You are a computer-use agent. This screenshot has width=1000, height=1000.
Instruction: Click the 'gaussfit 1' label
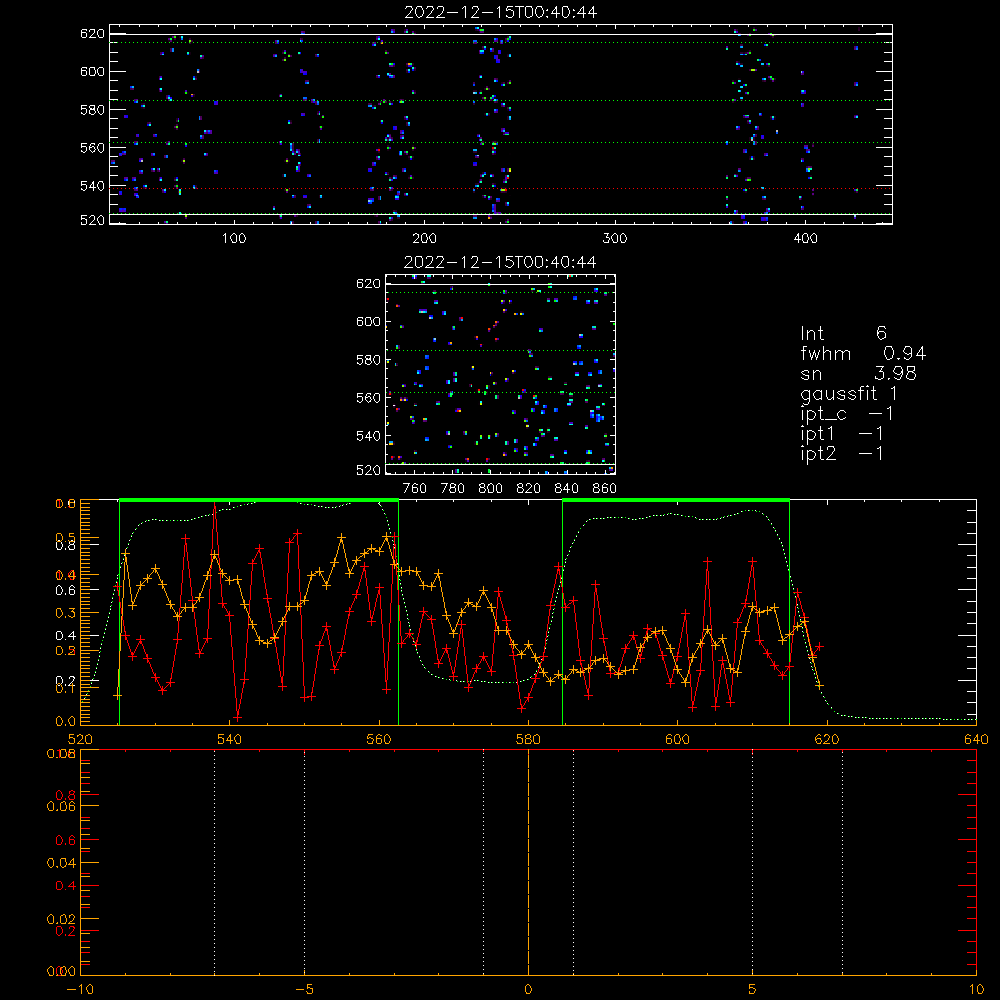[849, 393]
